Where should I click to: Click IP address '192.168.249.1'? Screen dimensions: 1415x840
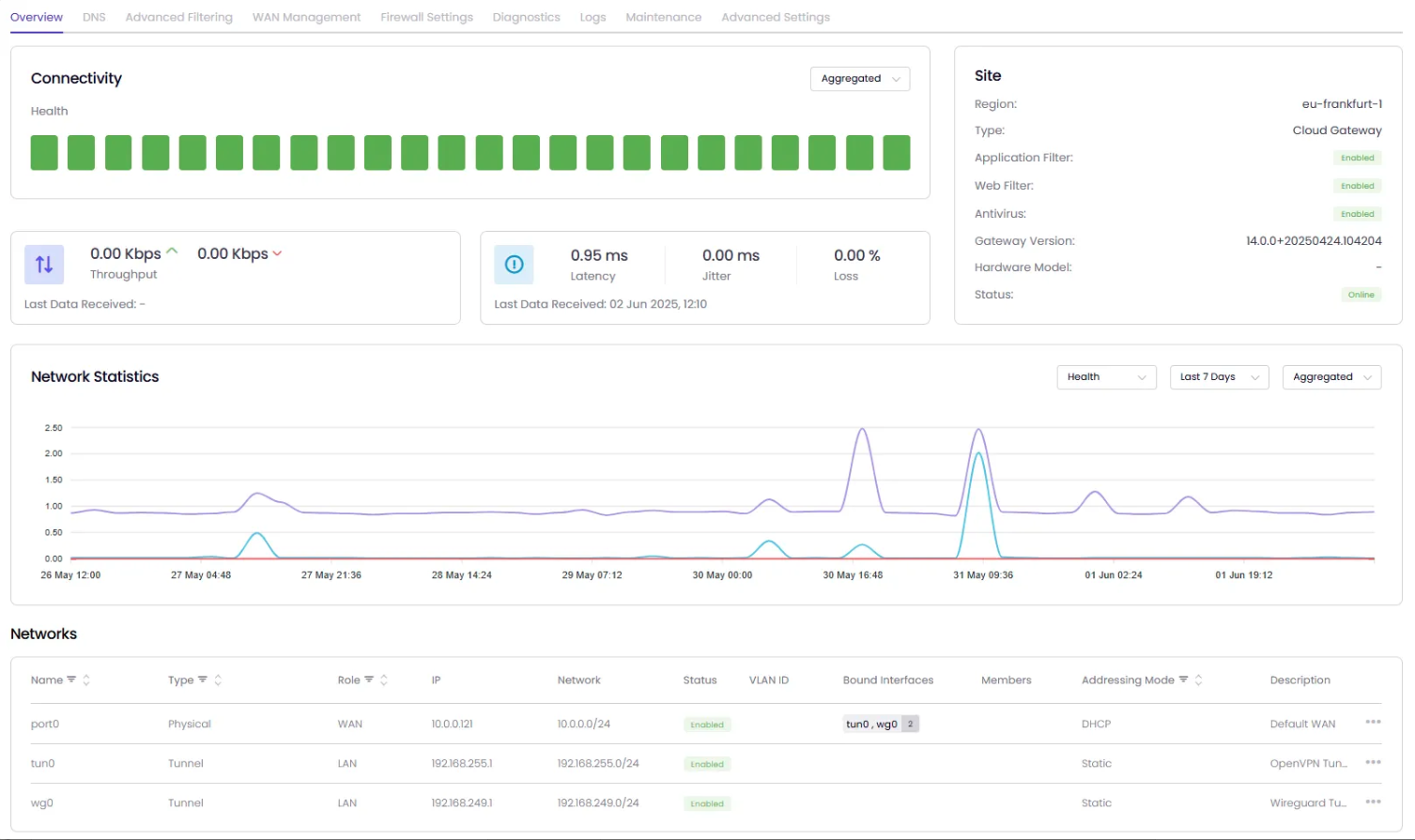tap(462, 802)
